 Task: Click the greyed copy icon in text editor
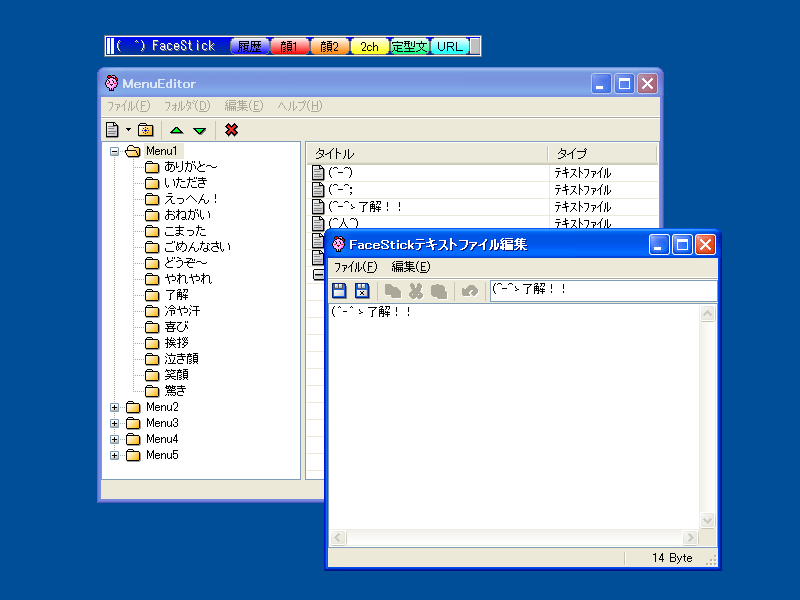[x=392, y=291]
